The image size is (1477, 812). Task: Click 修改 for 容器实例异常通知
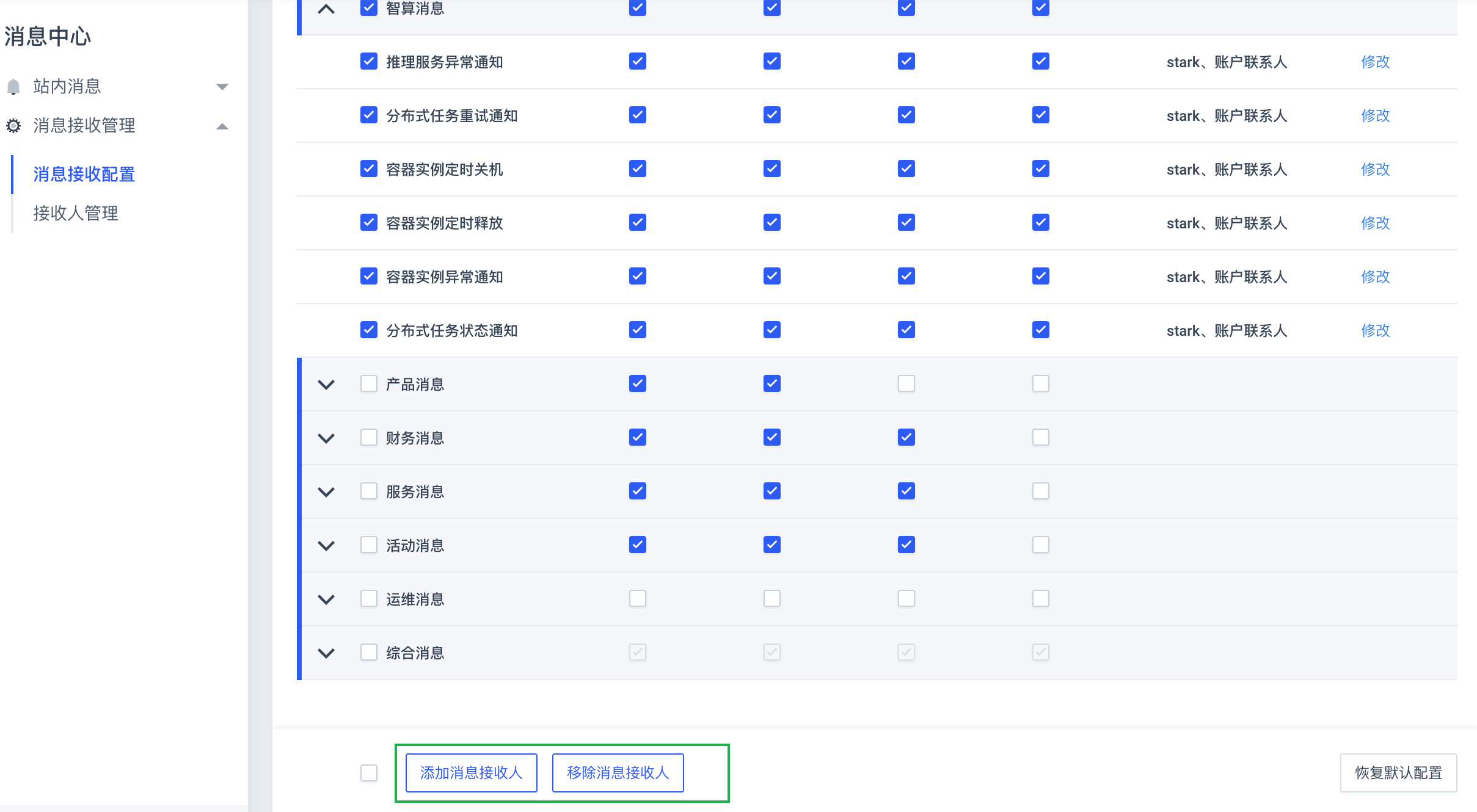(1376, 277)
